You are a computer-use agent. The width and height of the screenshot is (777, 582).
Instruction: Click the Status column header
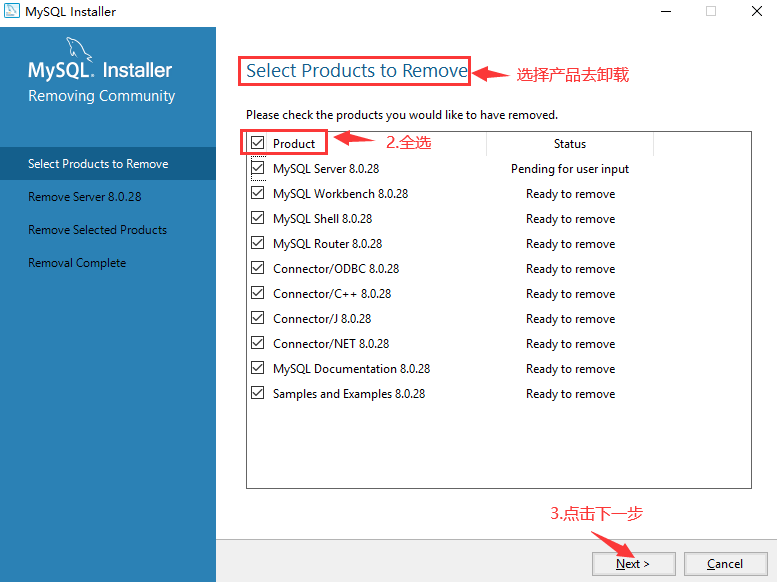pos(570,144)
